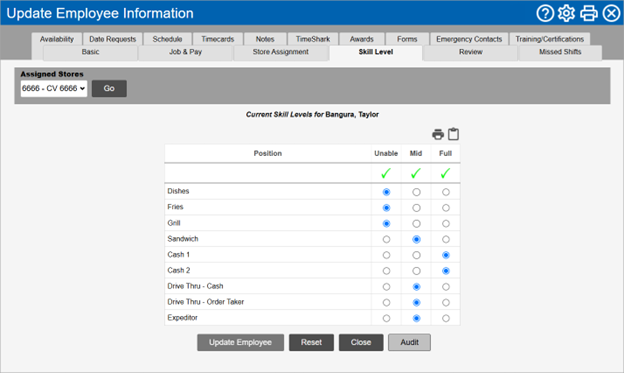624x373 pixels.
Task: Open the Emergency Contacts tab
Action: 469,39
